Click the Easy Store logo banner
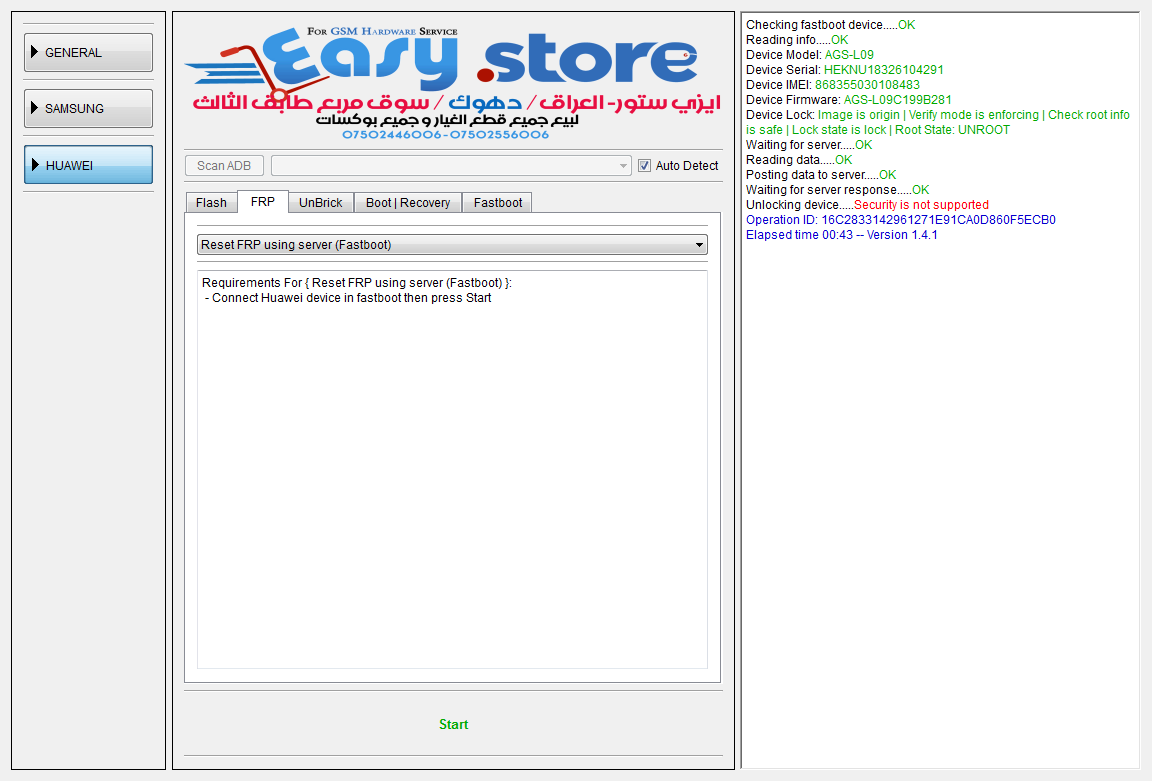This screenshot has width=1152, height=781. coord(453,84)
